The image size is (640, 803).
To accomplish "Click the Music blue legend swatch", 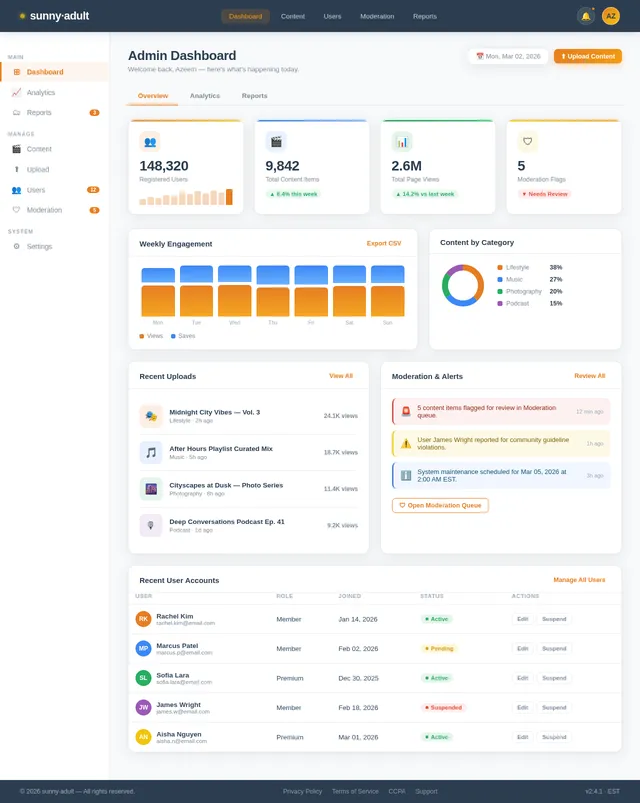I will pyautogui.click(x=500, y=280).
